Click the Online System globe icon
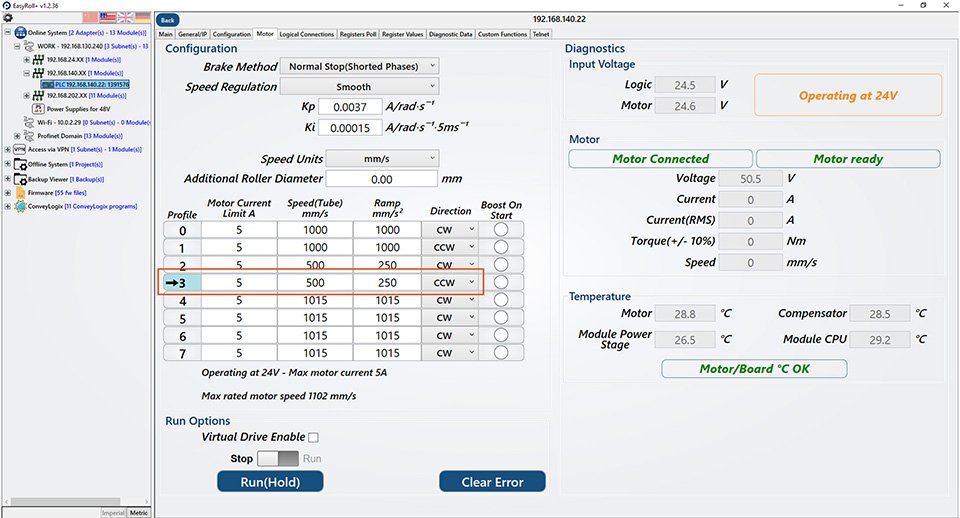The image size is (960, 518). pyautogui.click(x=20, y=33)
